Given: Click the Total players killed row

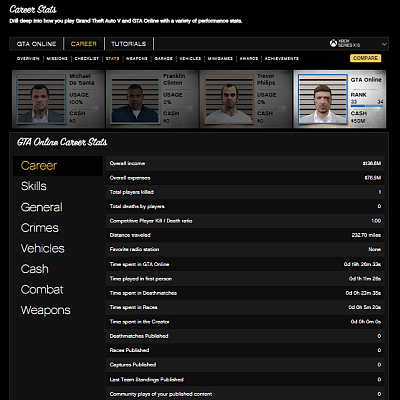Looking at the screenshot, I should pyautogui.click(x=245, y=192).
